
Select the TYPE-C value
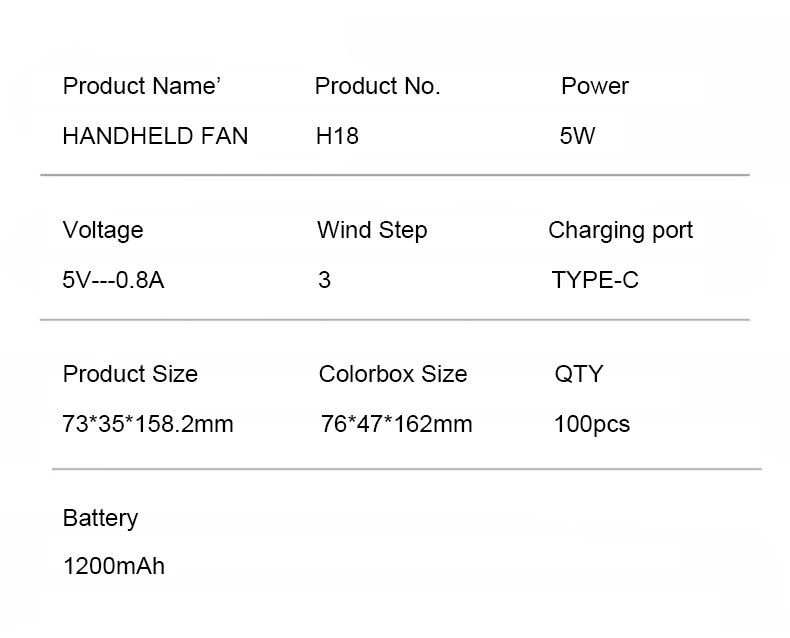pos(595,280)
